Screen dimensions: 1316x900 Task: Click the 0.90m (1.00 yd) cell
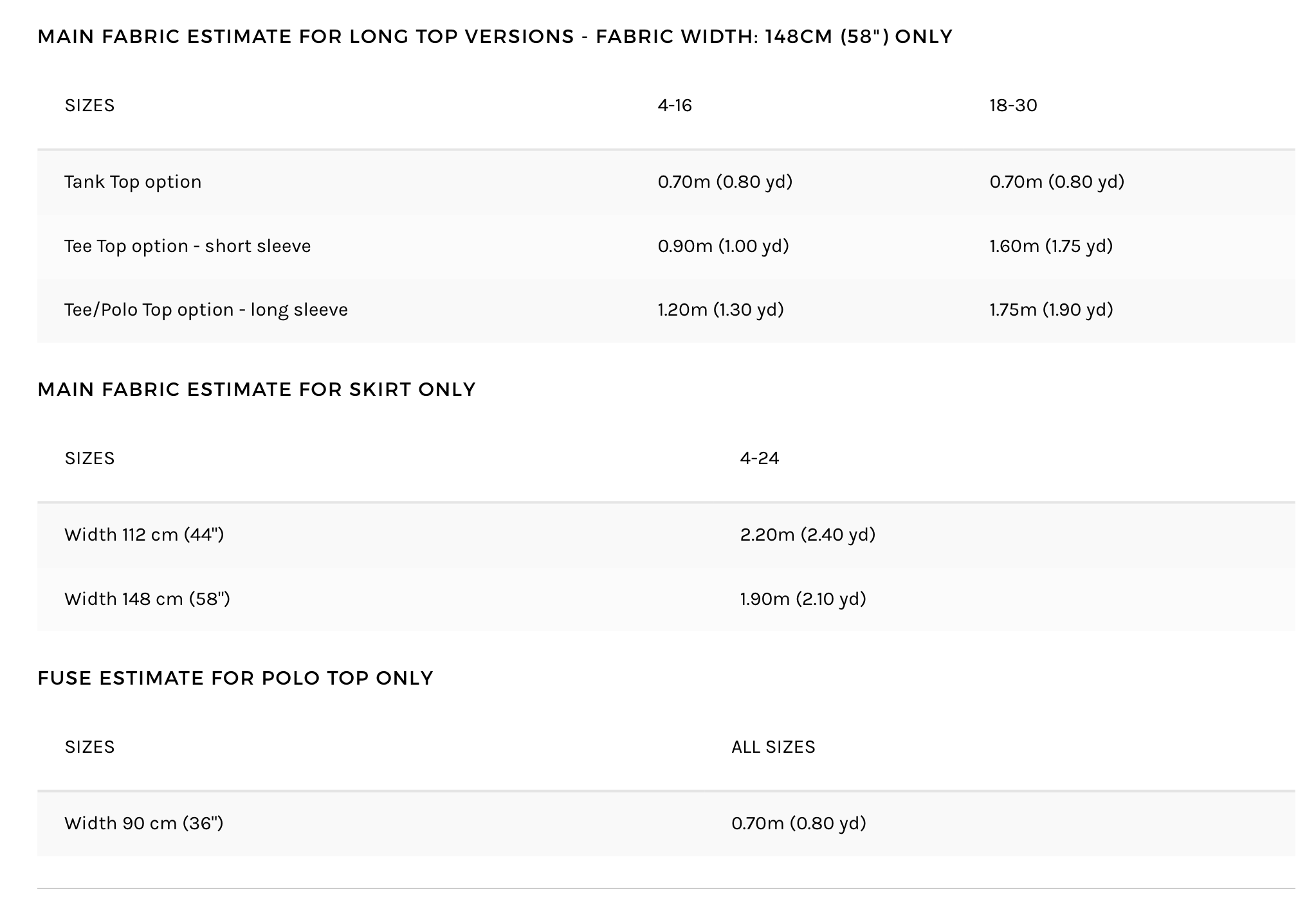(x=723, y=246)
